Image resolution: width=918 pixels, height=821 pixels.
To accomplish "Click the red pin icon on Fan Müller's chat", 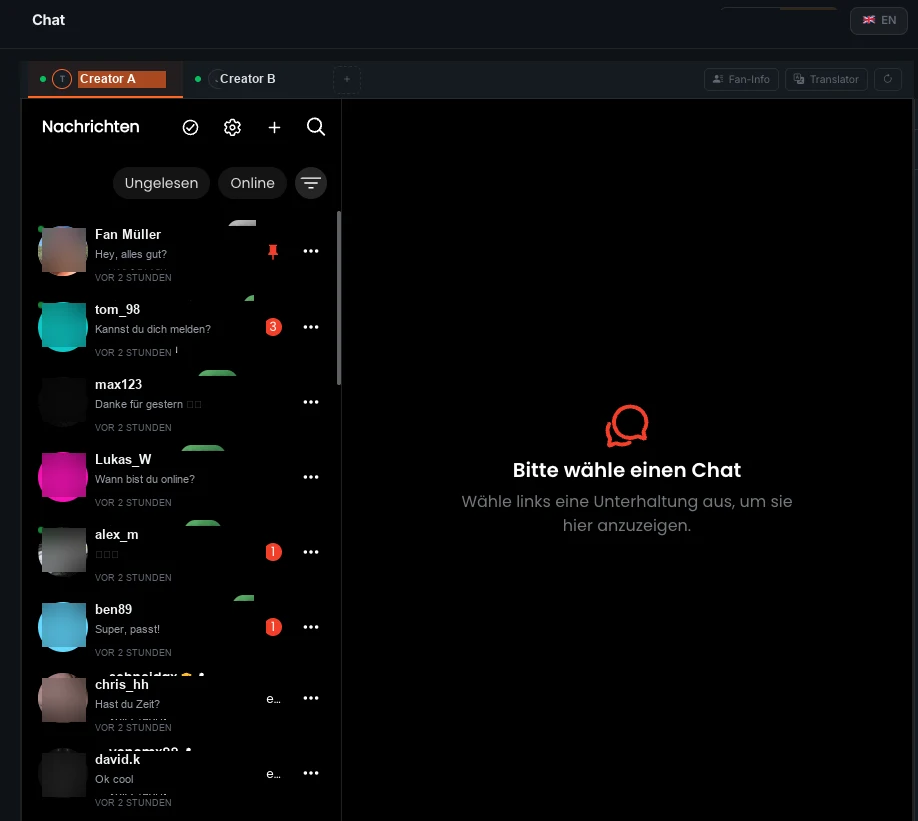I will [x=273, y=251].
